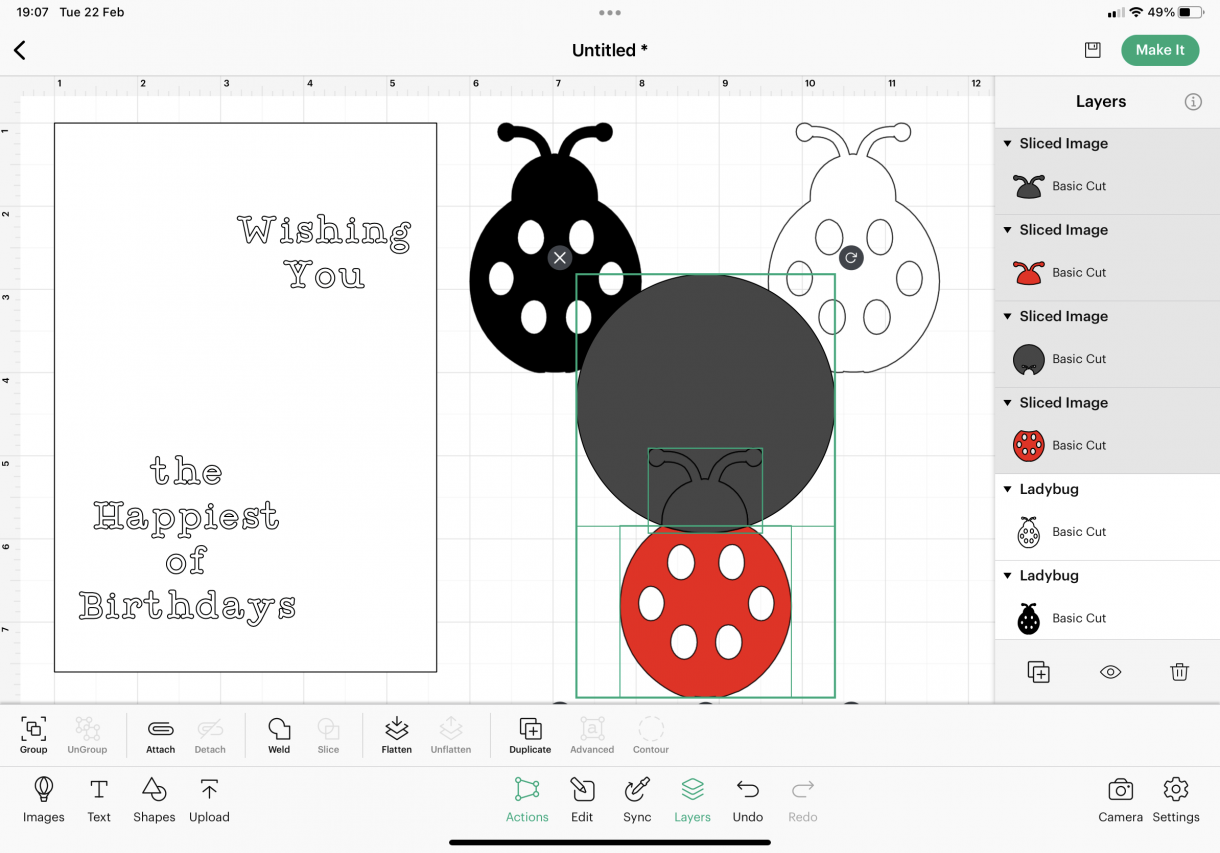Viewport: 1220px width, 853px height.
Task: Collapse the second Sliced Image group with red antennae
Action: [1008, 230]
